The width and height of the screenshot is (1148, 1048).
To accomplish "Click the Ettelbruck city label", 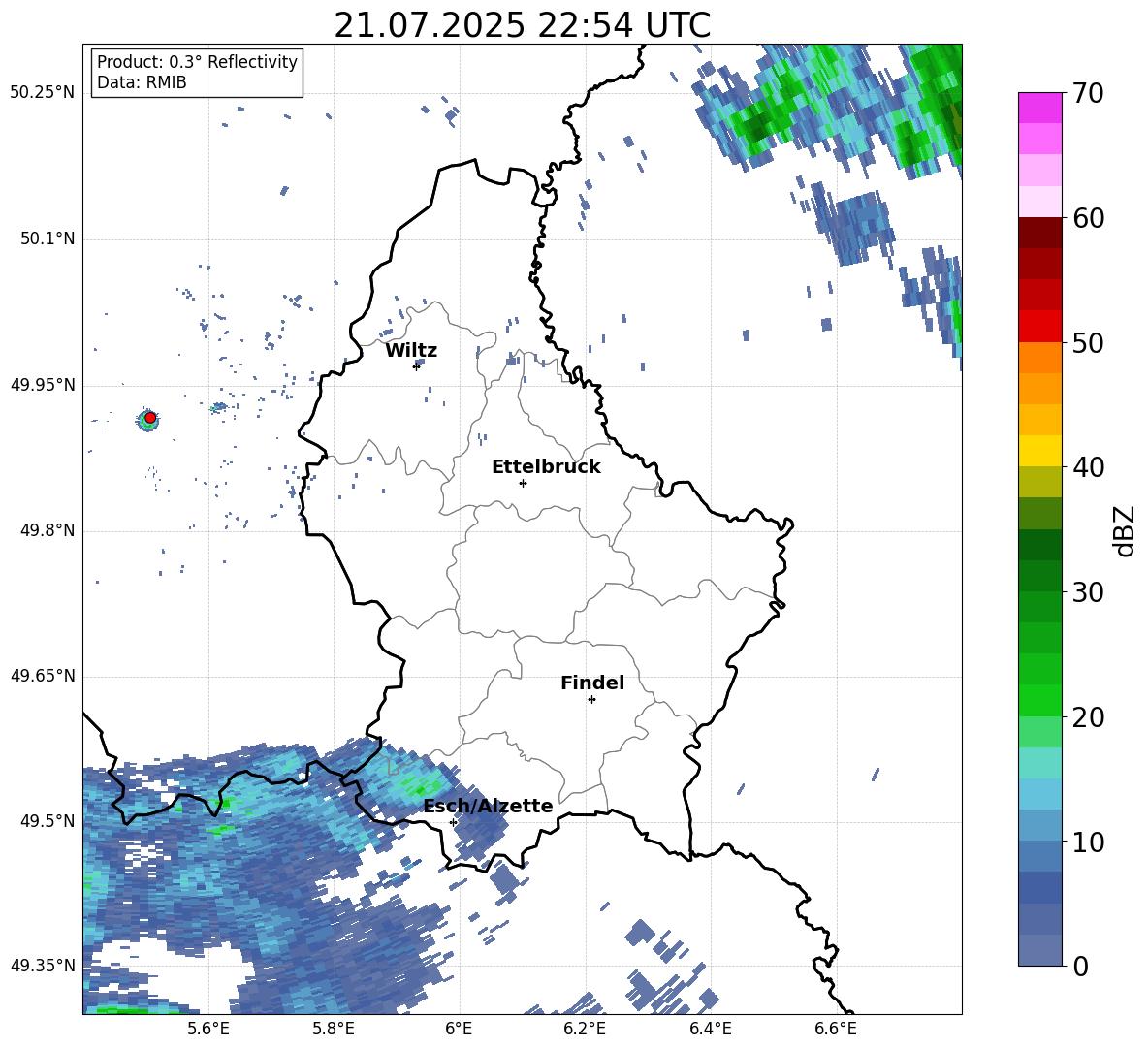I will coord(546,467).
